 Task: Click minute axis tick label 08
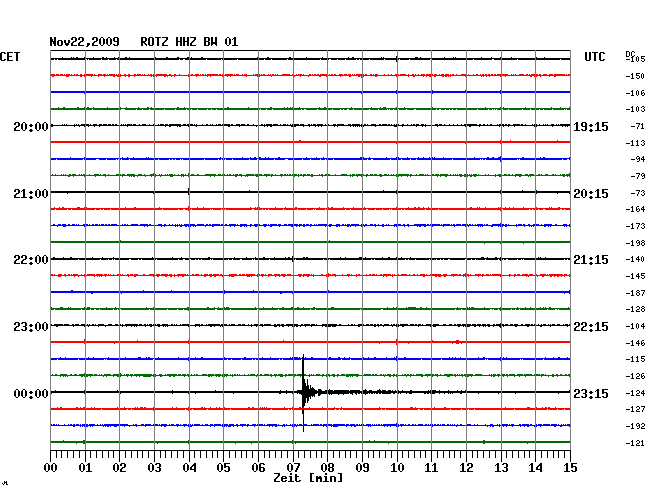tap(327, 468)
